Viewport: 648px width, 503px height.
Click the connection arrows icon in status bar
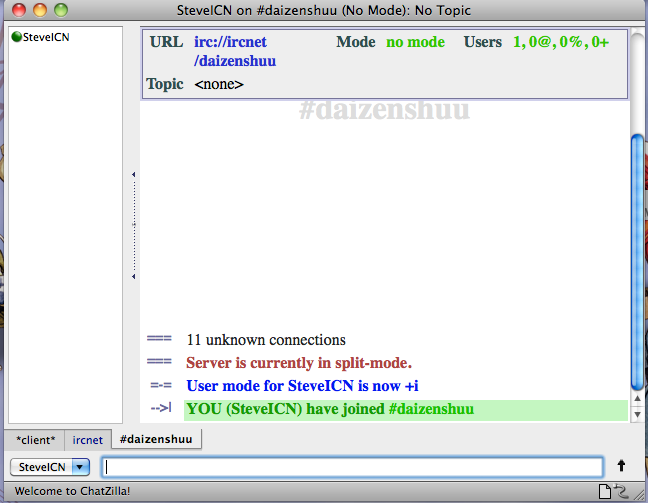pyautogui.click(x=621, y=490)
